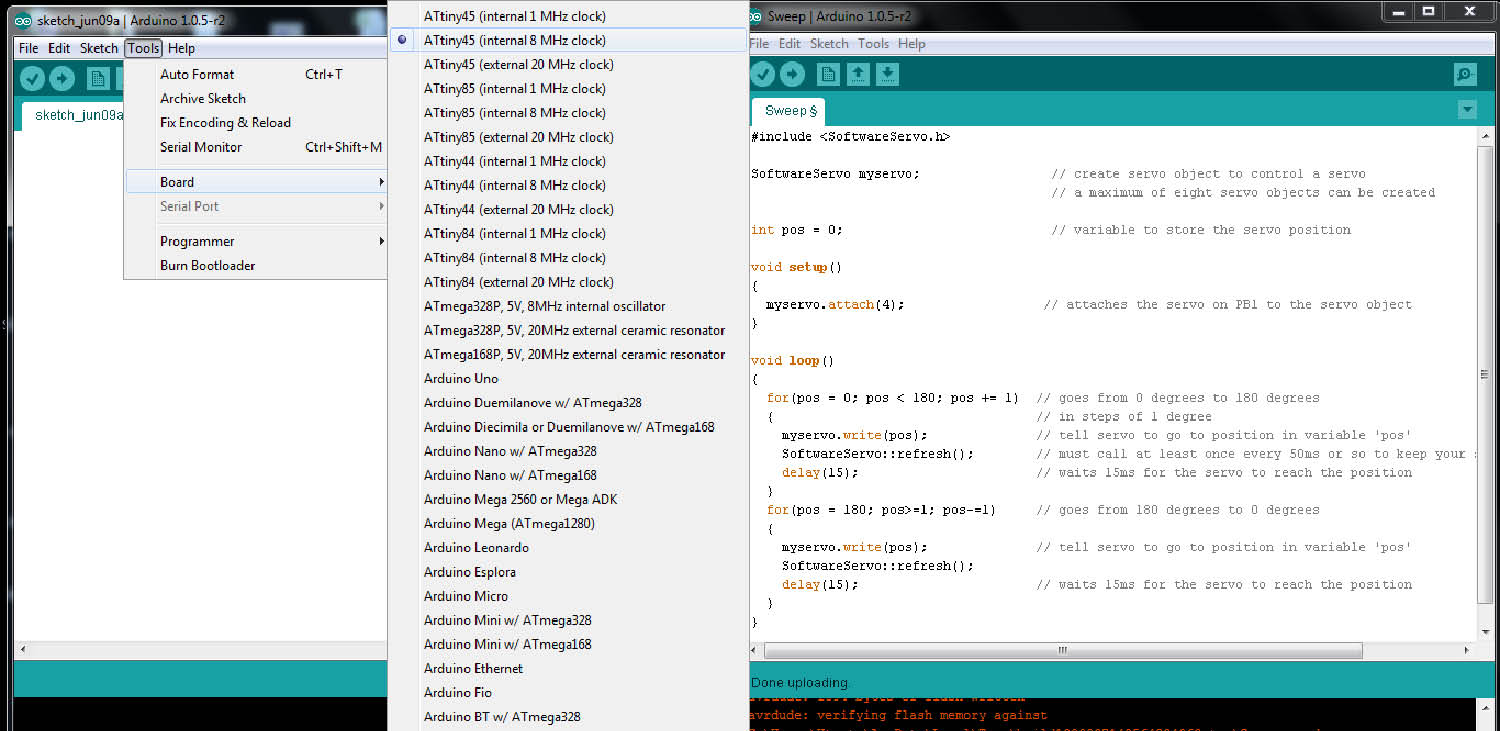Select ATtiny45 internal 1 MHz clock board
This screenshot has width=1500, height=731.
[568, 16]
